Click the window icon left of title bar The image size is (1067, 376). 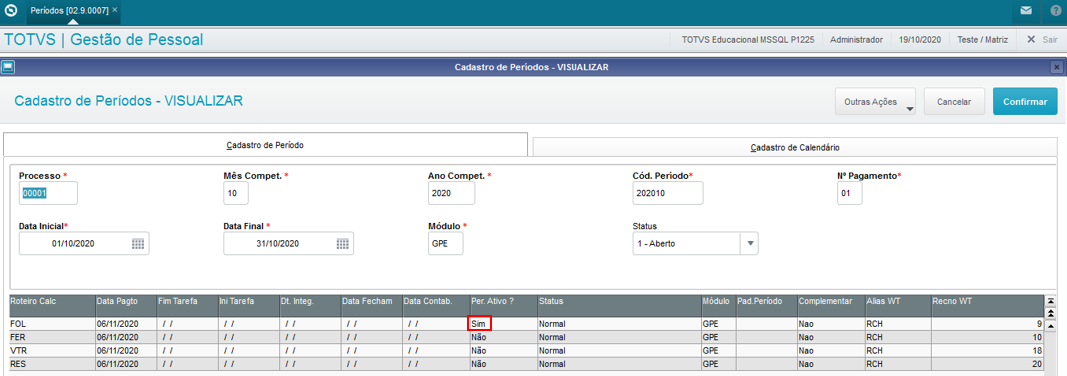7,67
